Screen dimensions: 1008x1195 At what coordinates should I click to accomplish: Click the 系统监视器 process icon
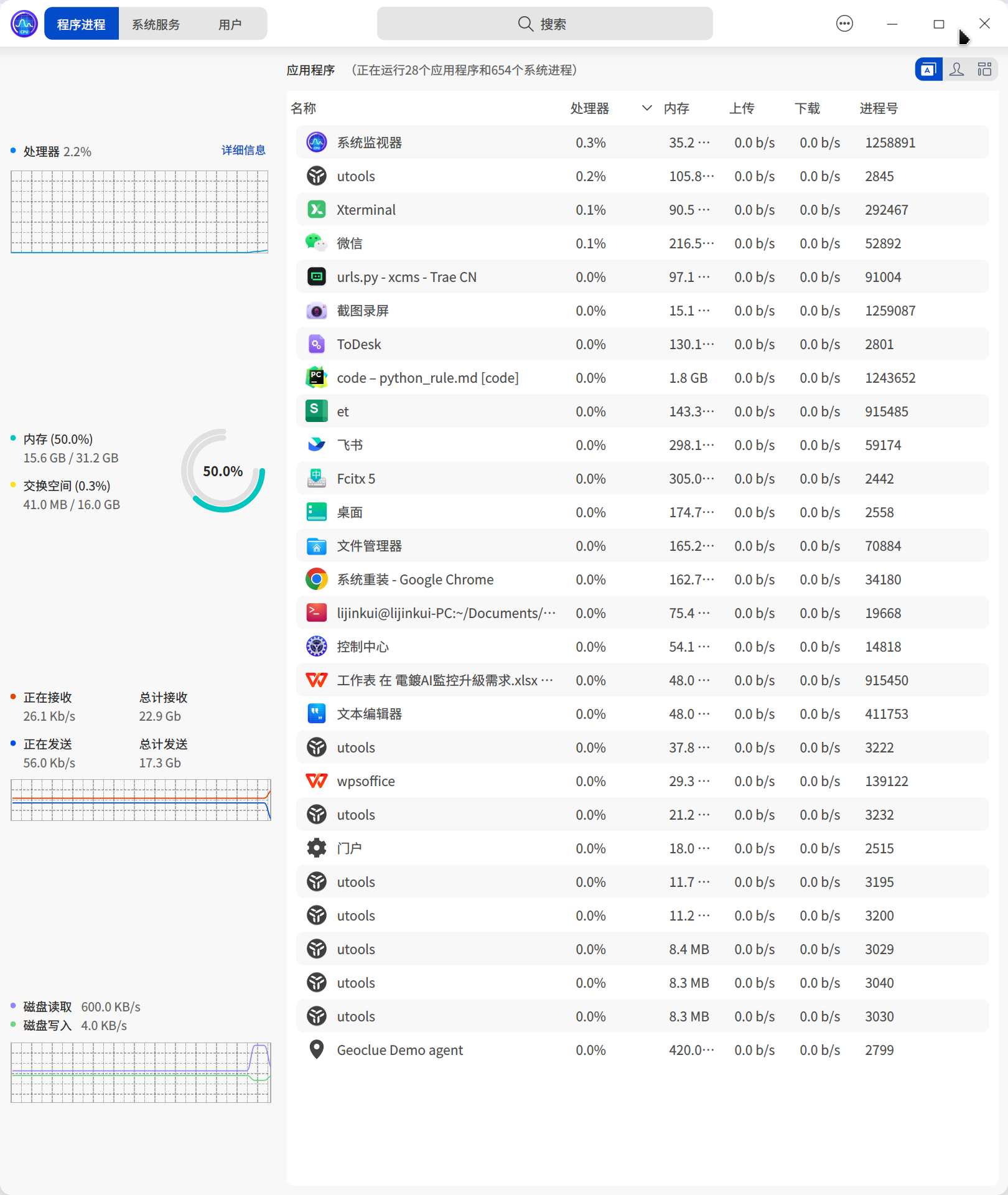tap(317, 143)
